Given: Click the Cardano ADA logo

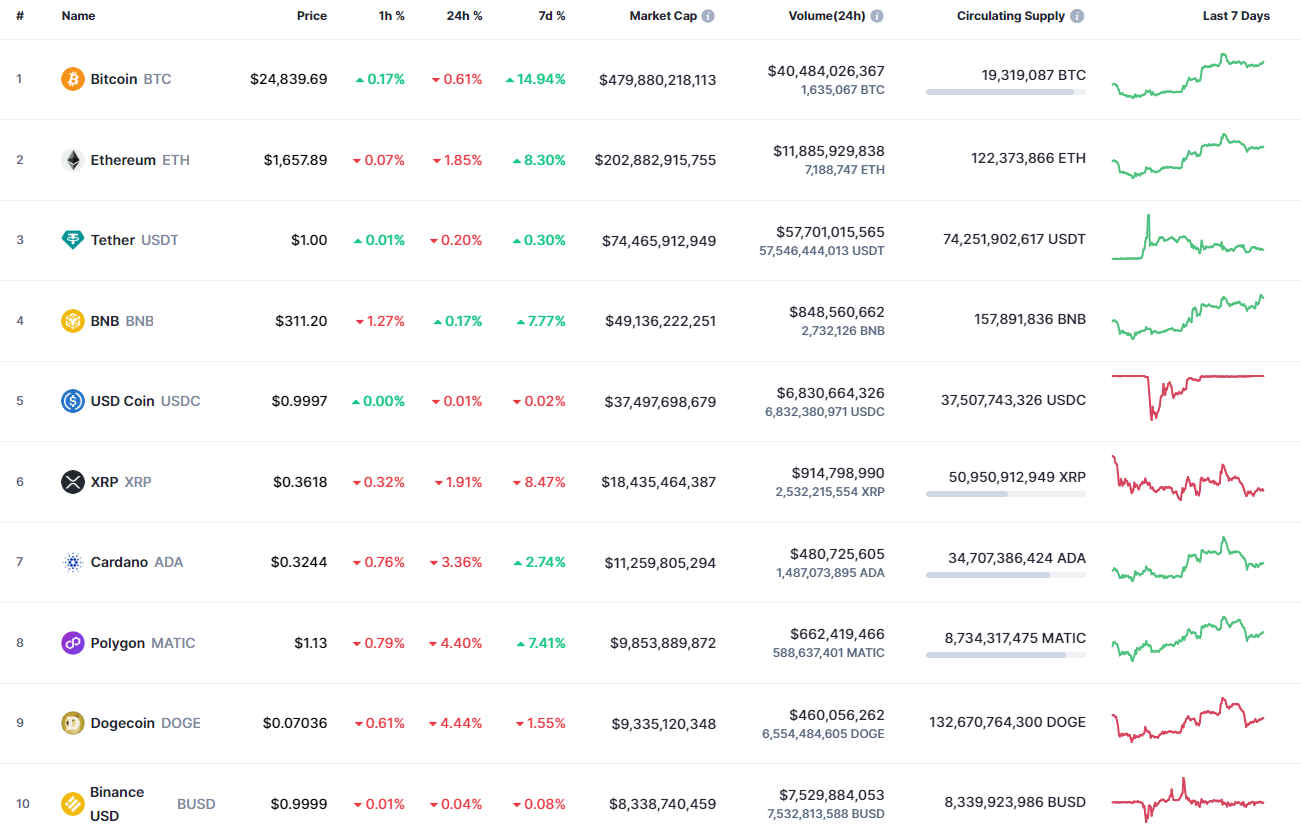Looking at the screenshot, I should (71, 561).
